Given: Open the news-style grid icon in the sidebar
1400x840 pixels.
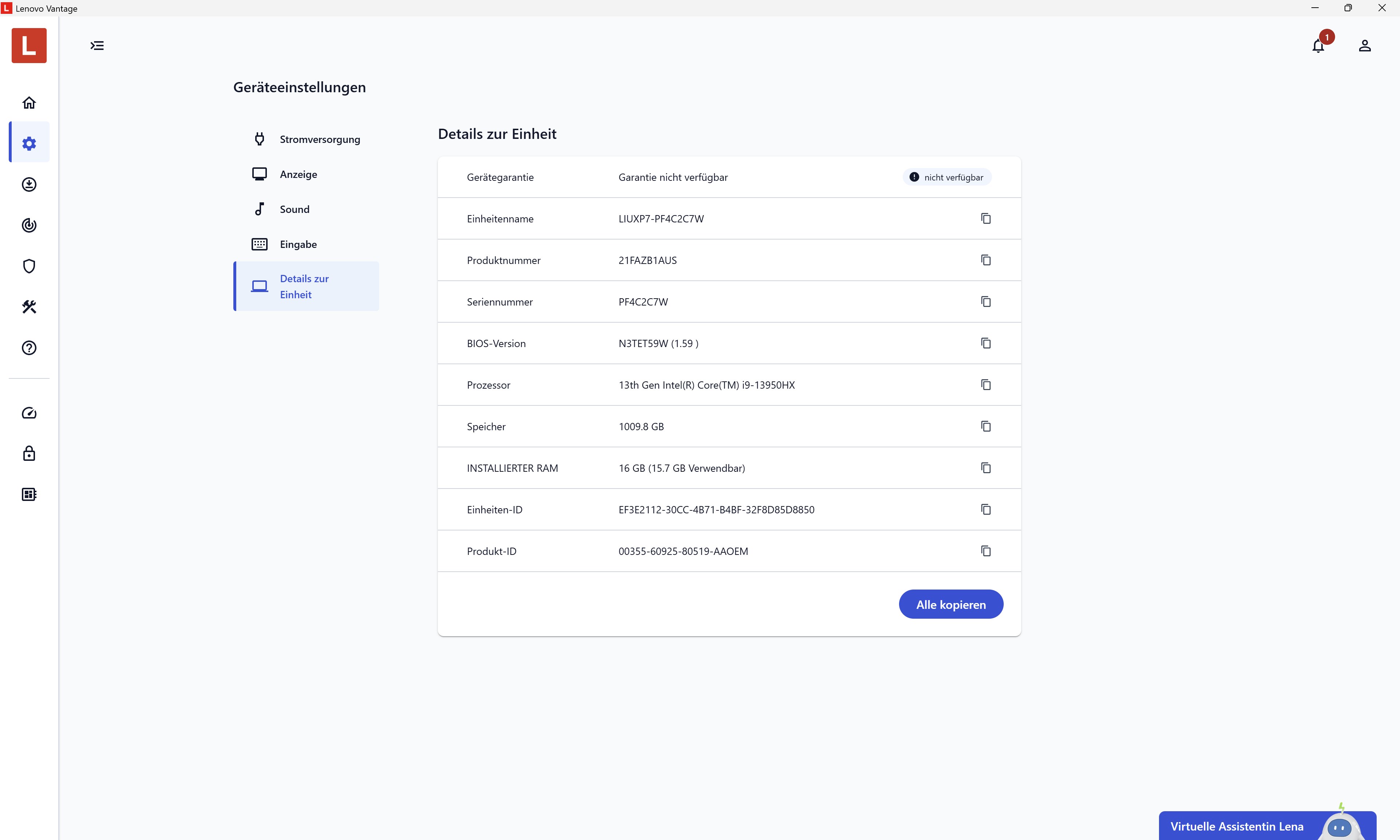Looking at the screenshot, I should [x=29, y=494].
